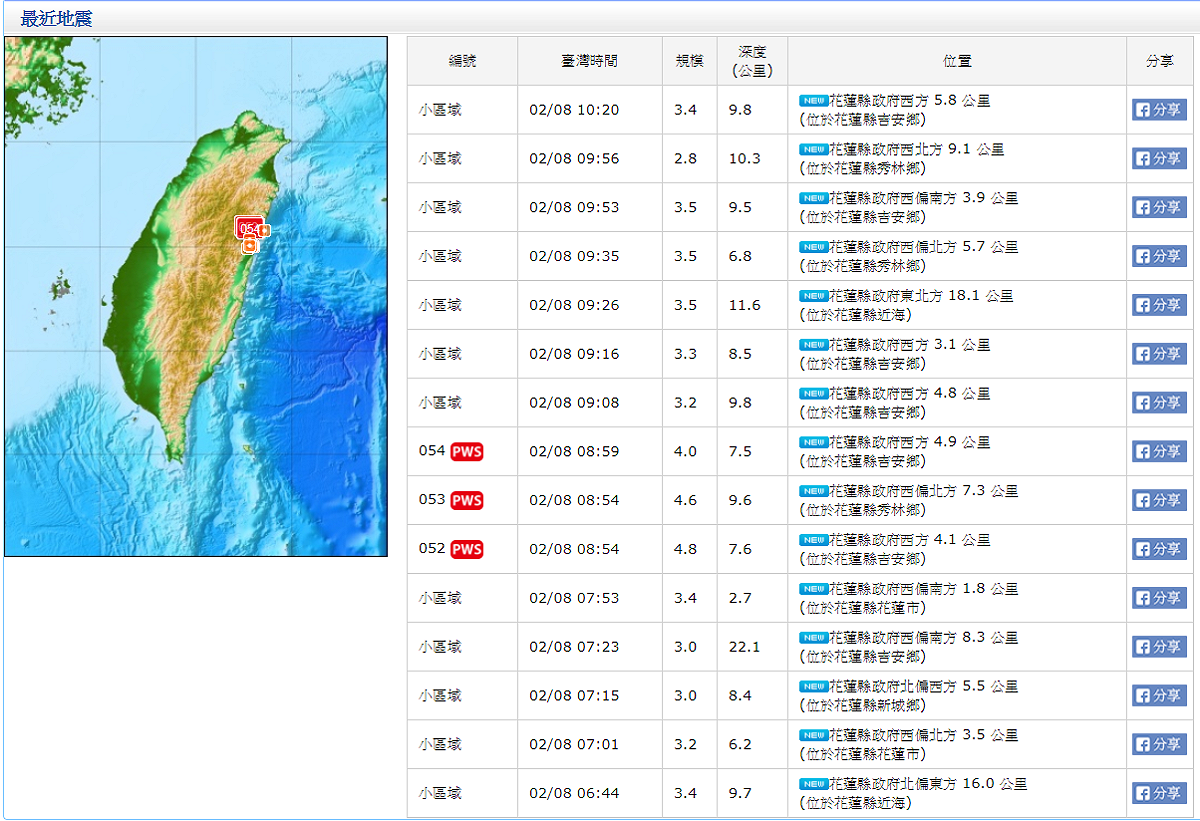Open the 花蓮縣政府西方 3.1 公里 location

click(x=909, y=345)
